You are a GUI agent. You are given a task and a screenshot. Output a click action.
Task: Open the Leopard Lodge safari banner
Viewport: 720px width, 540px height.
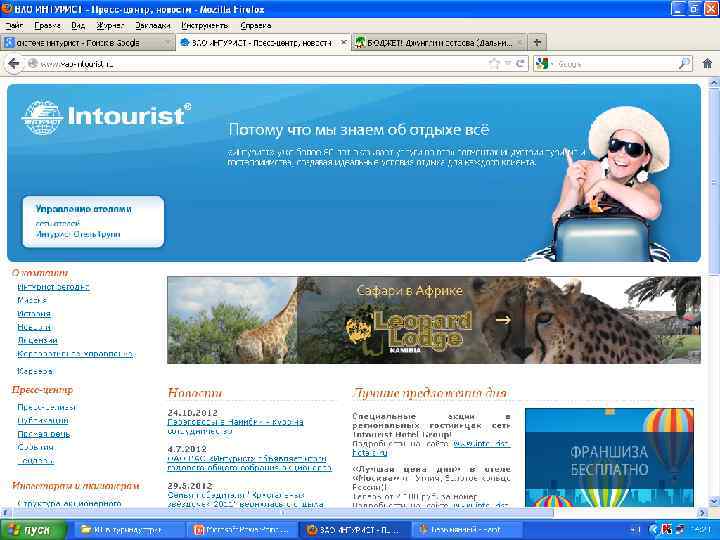click(434, 320)
